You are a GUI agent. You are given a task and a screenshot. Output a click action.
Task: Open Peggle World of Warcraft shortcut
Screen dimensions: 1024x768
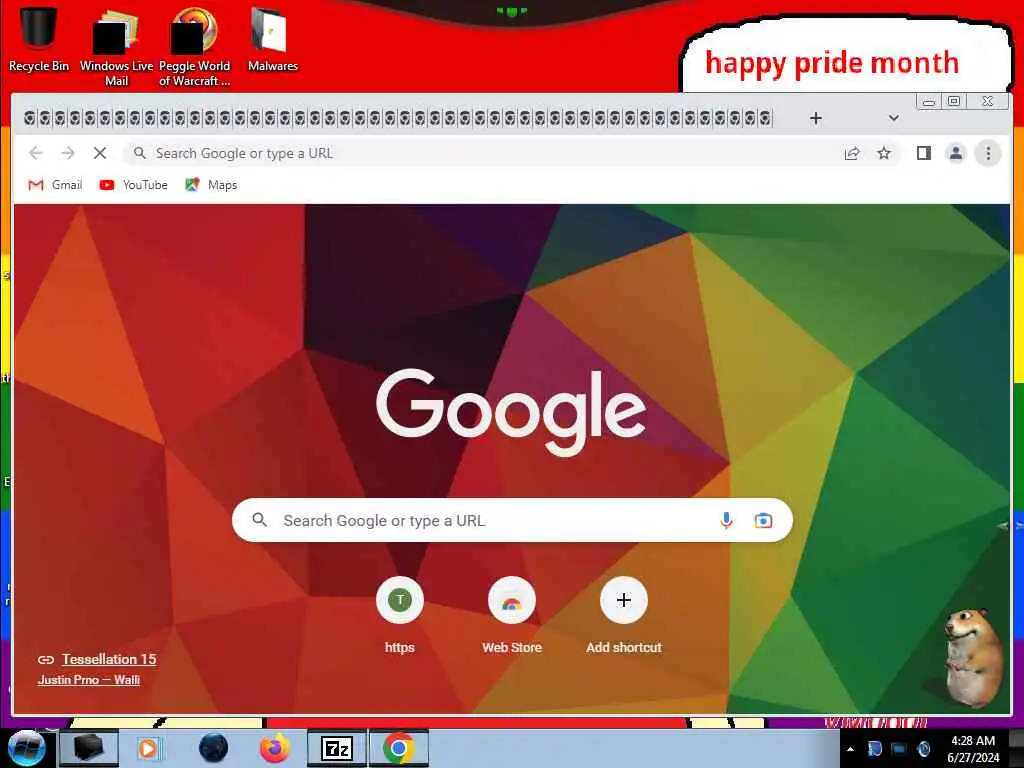coord(194,46)
